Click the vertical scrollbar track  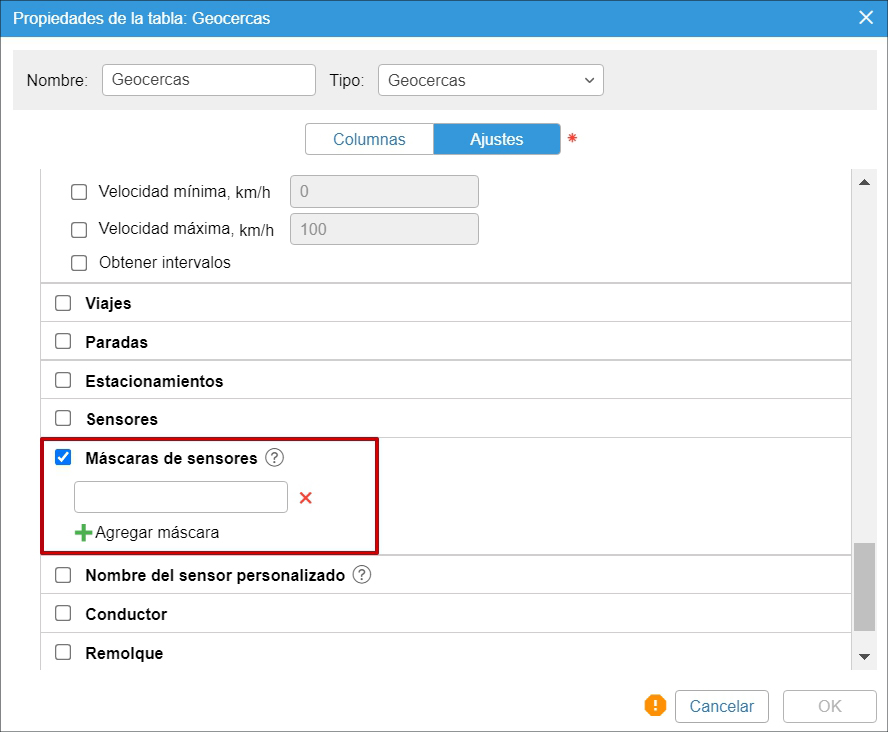[864, 400]
